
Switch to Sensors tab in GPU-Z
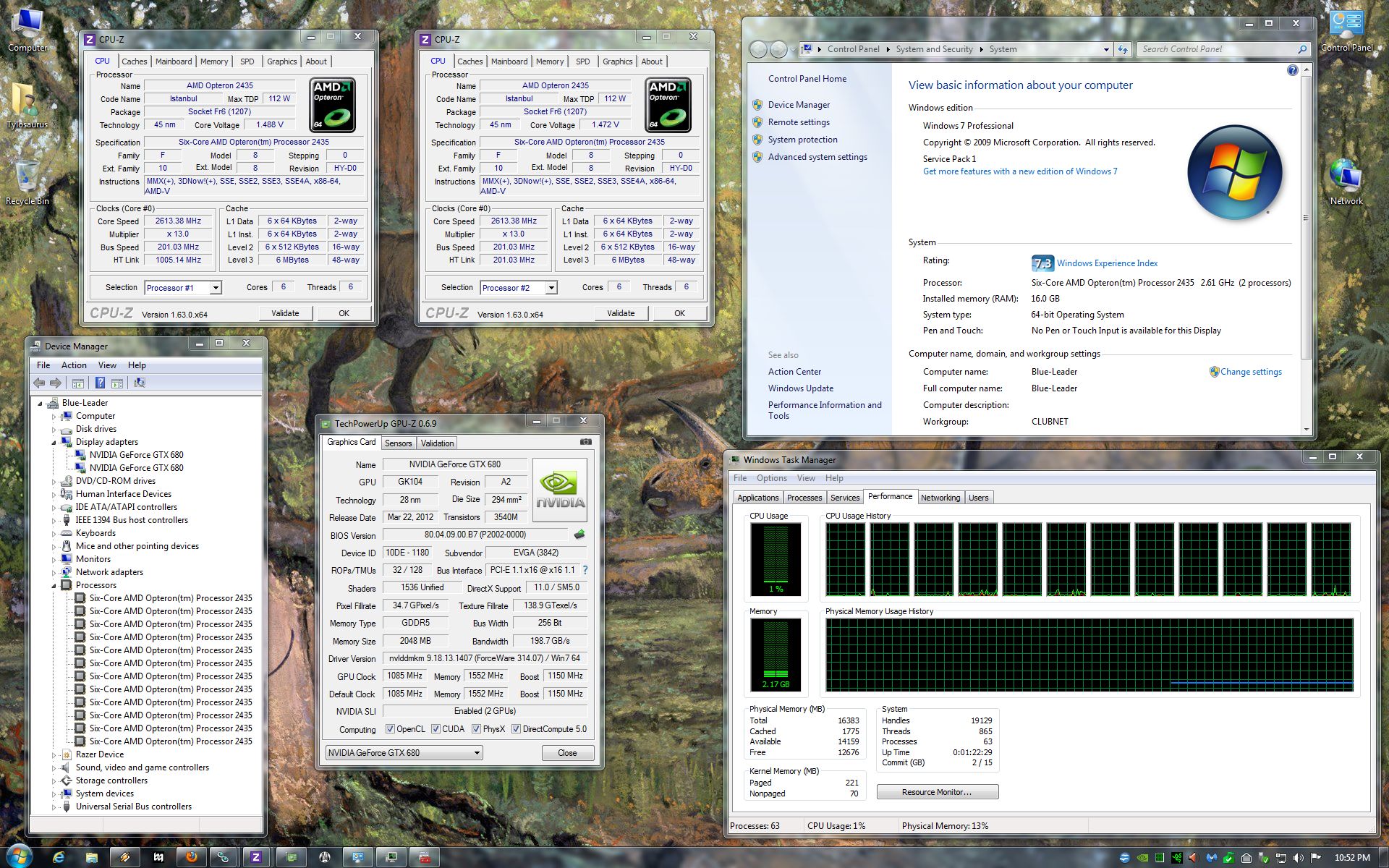pos(398,443)
